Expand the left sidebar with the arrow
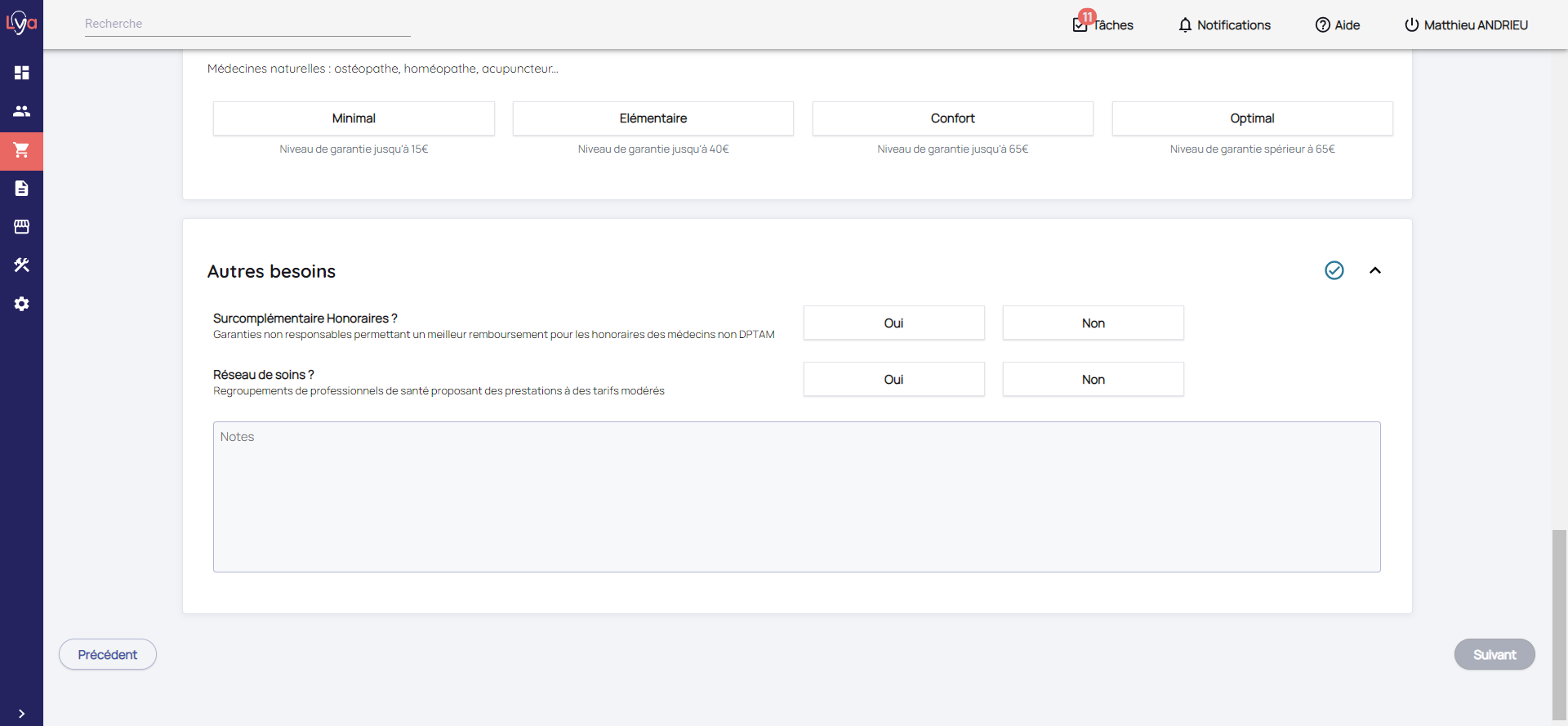 21,713
